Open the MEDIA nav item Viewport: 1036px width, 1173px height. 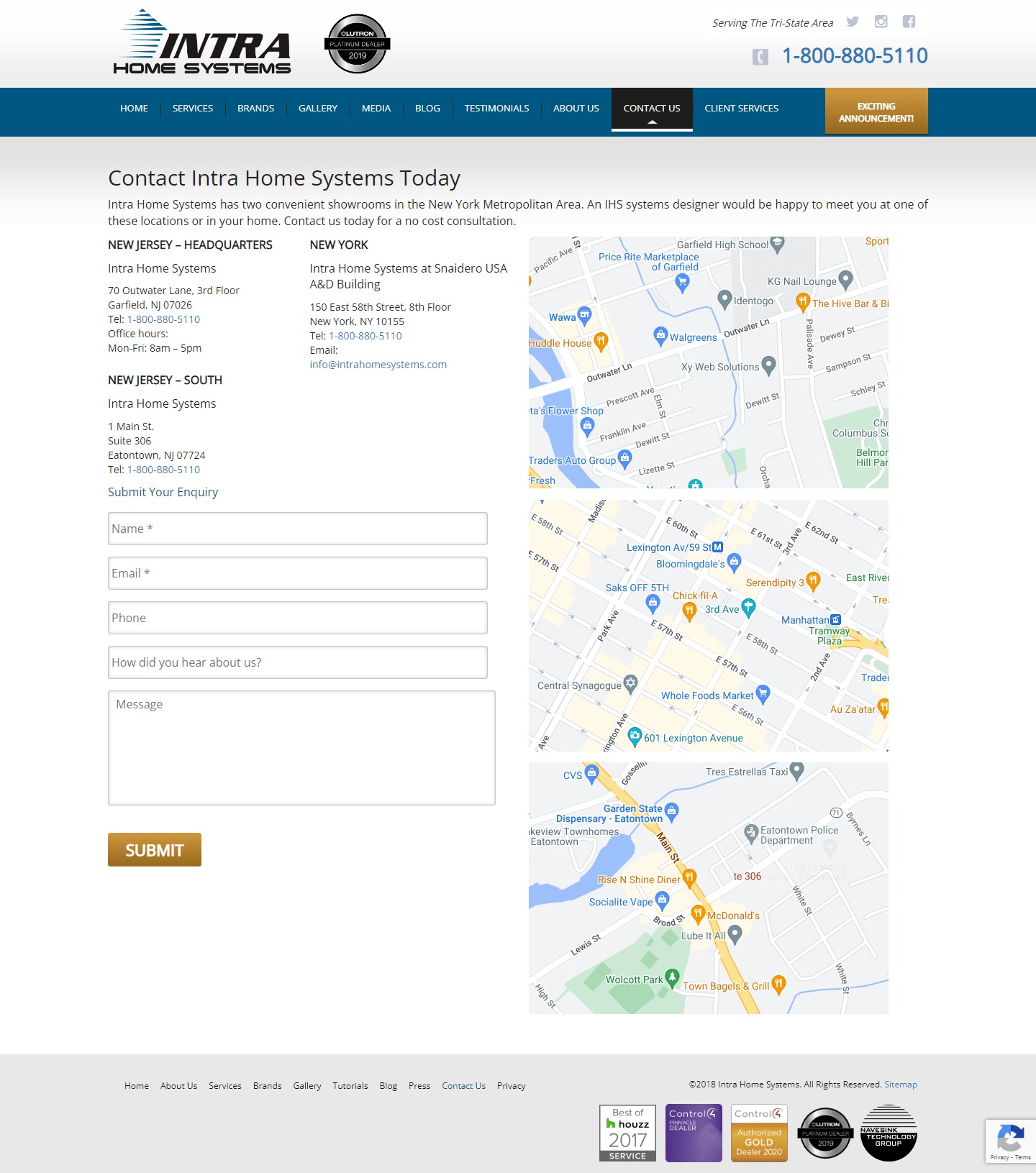tap(376, 108)
